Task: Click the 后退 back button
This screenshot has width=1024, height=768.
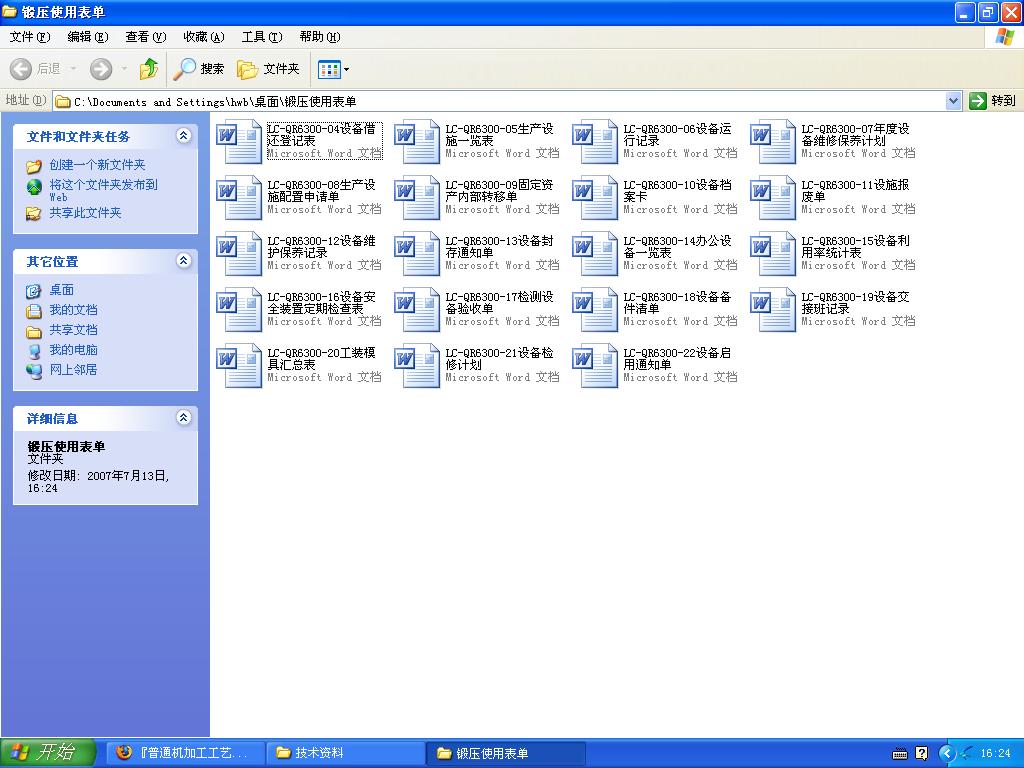Action: point(35,69)
